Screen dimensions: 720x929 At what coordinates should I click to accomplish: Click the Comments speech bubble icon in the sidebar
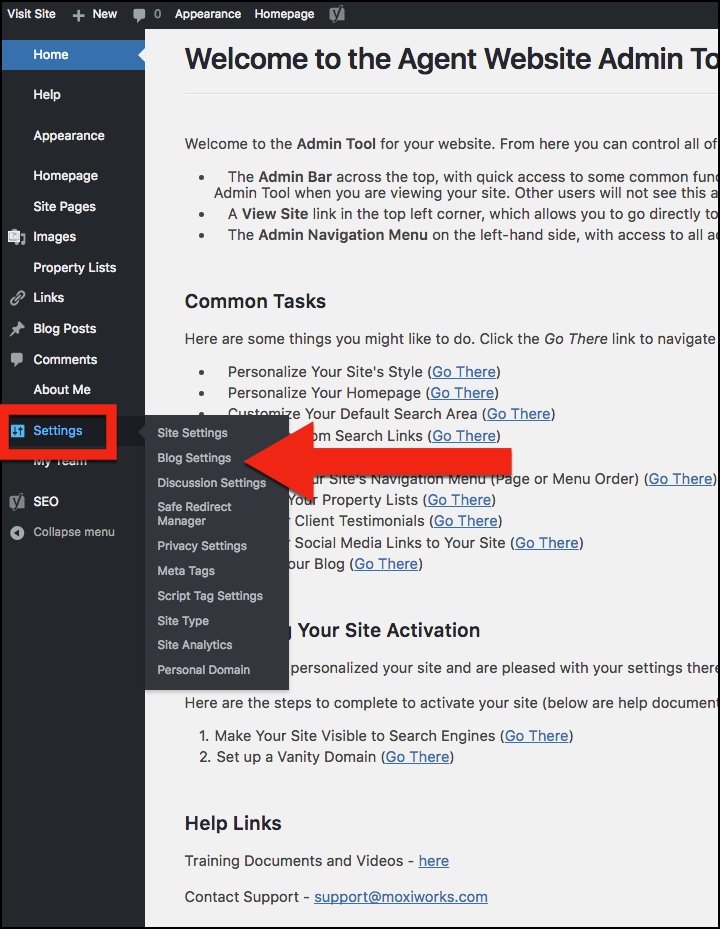(x=17, y=359)
